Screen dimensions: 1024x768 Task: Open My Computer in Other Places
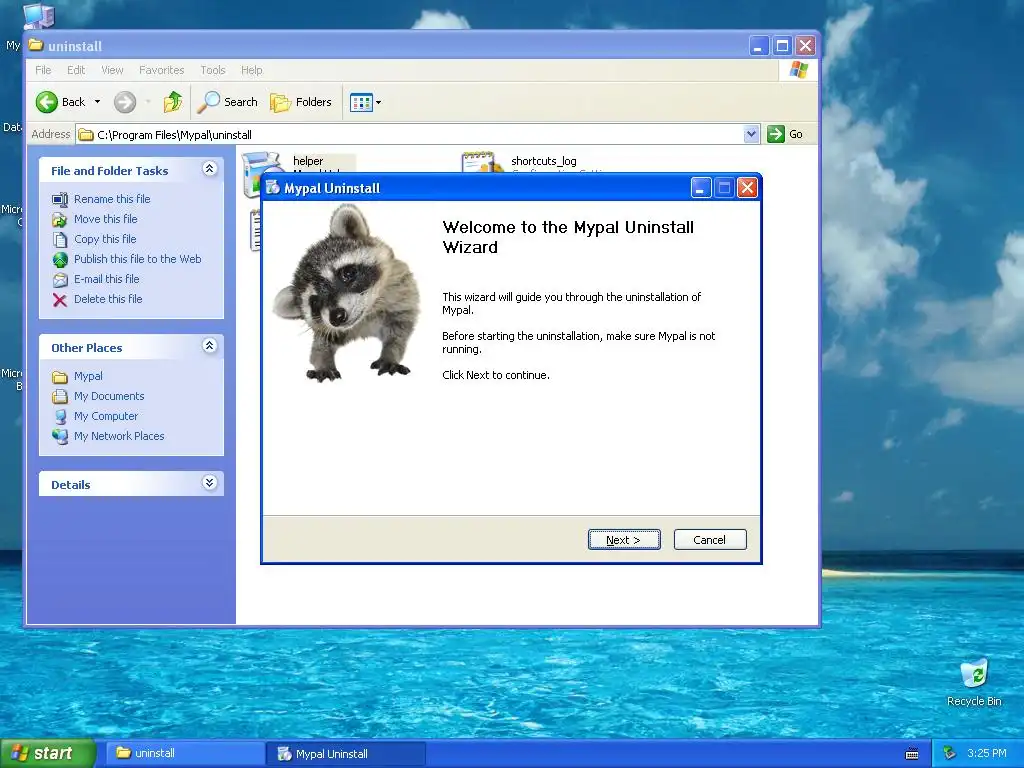click(x=106, y=416)
